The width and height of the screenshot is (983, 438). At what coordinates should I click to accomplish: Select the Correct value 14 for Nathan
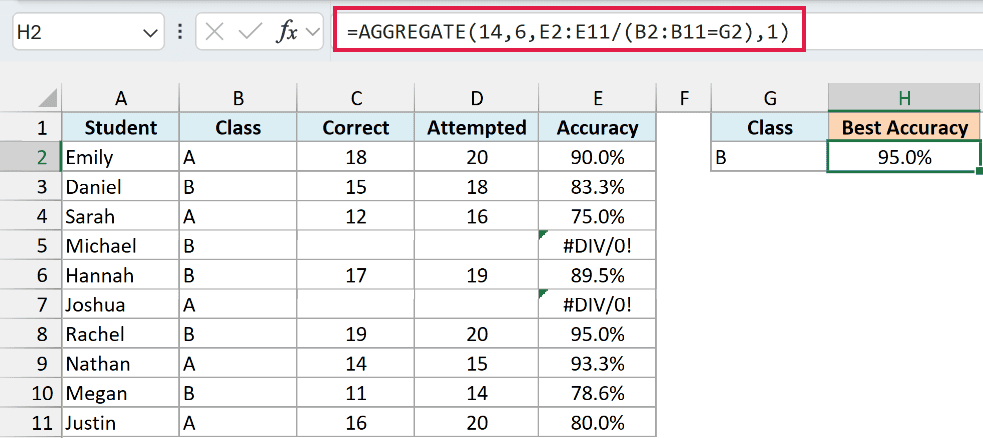(x=356, y=363)
